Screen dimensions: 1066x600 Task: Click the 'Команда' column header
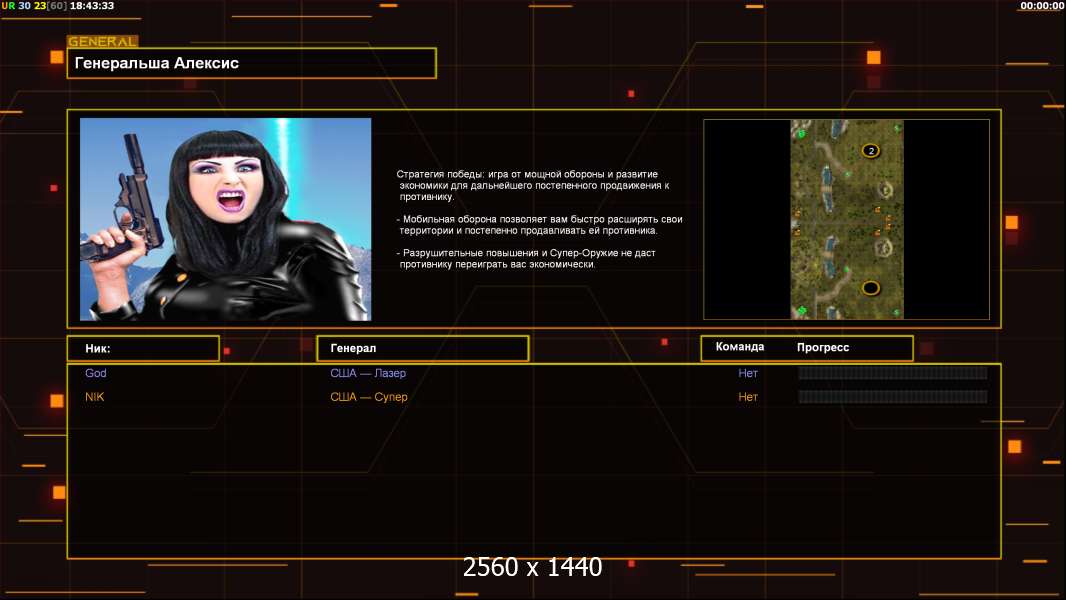coord(740,347)
